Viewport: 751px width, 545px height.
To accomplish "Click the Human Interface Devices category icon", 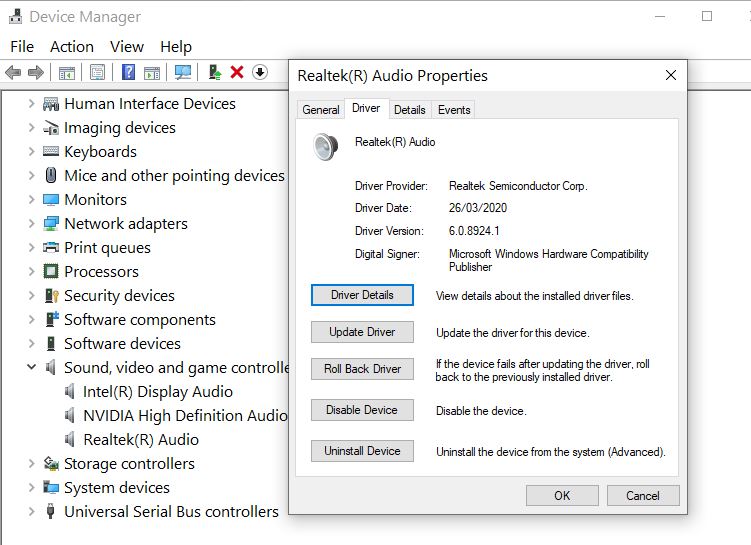I will [x=51, y=104].
